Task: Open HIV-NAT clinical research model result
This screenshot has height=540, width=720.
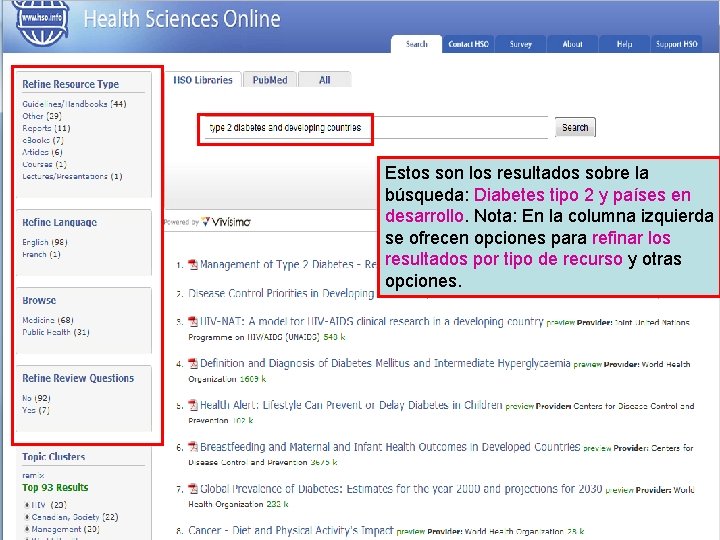Action: click(x=372, y=321)
